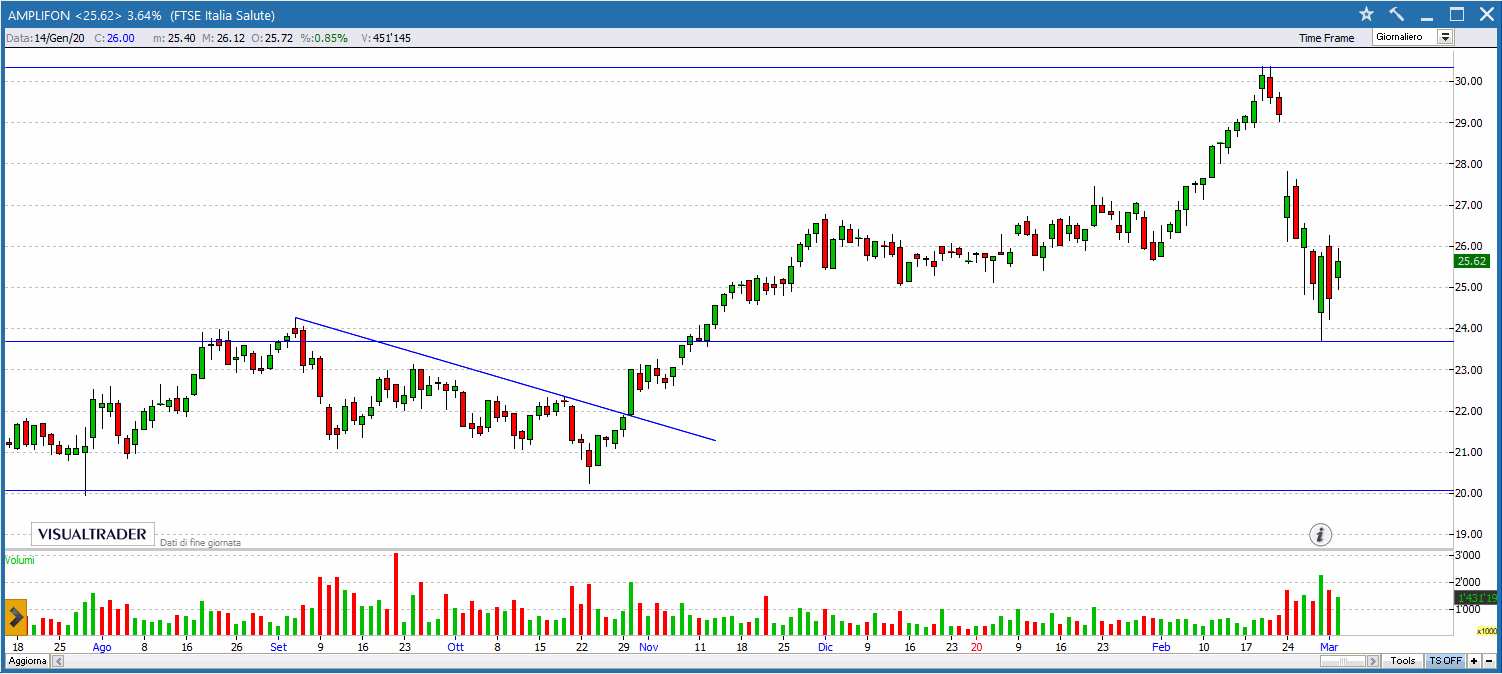Click the Feb date axis label

coord(1160,647)
